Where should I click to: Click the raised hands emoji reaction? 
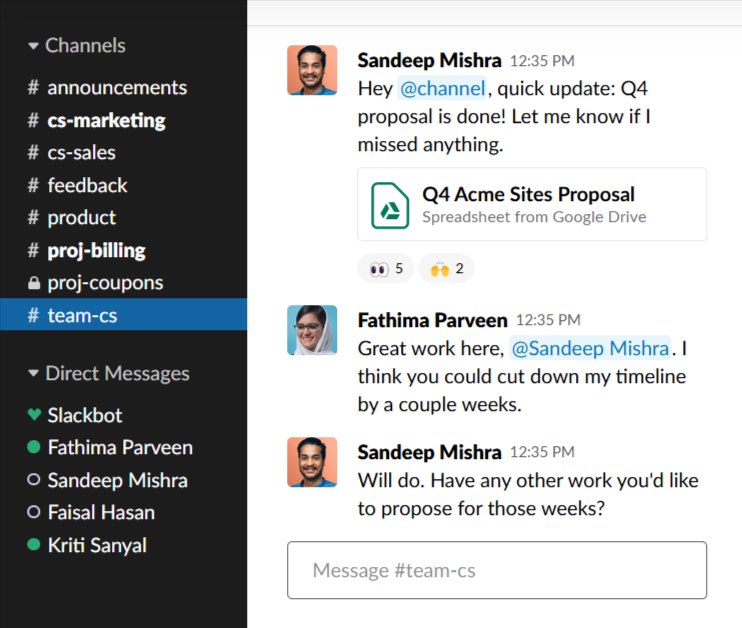(x=446, y=268)
